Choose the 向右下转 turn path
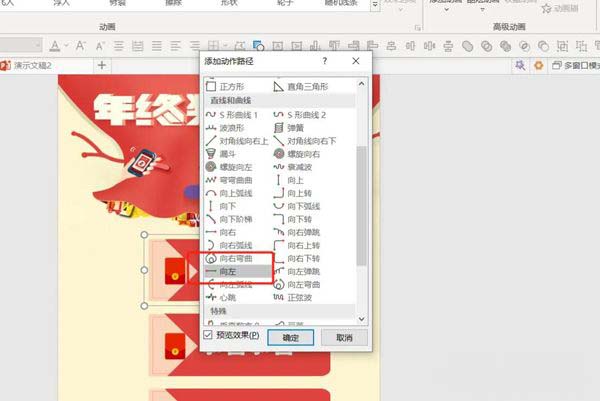600x401 pixels. pyautogui.click(x=297, y=258)
